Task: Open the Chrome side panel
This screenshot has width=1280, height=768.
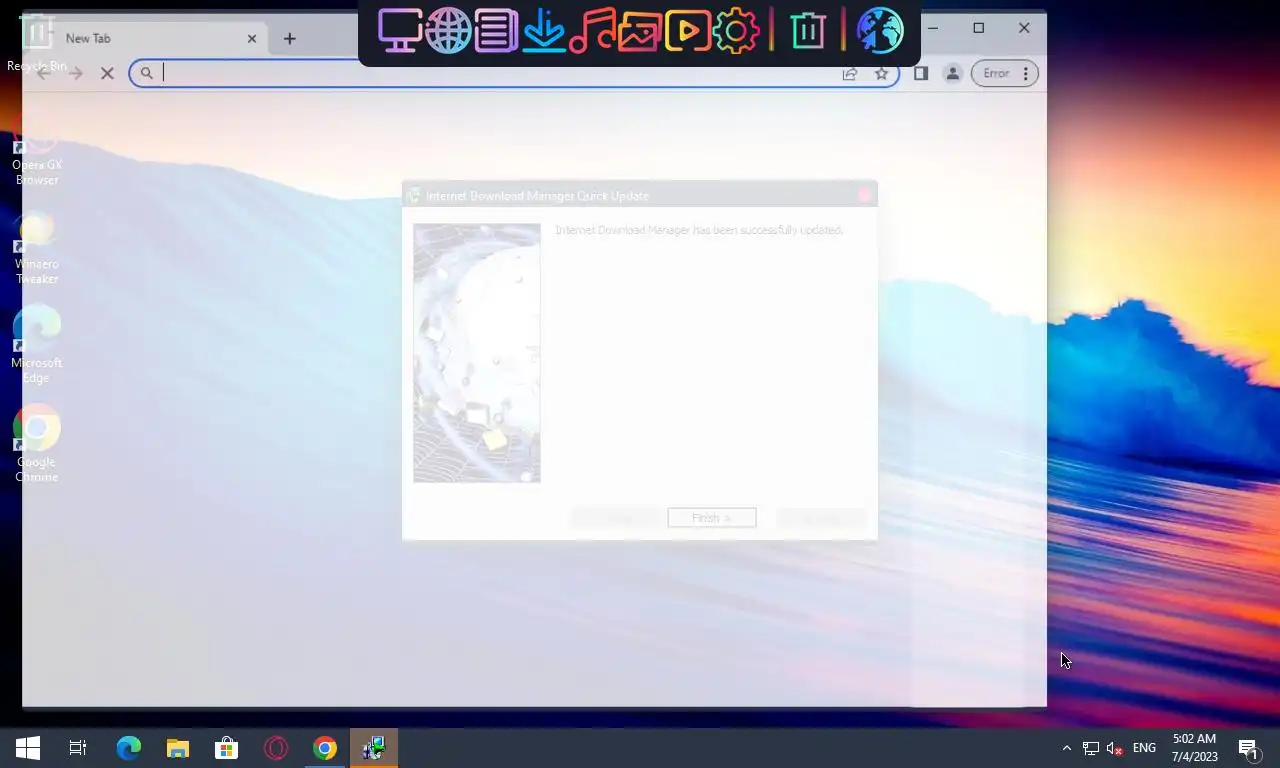Action: (921, 73)
